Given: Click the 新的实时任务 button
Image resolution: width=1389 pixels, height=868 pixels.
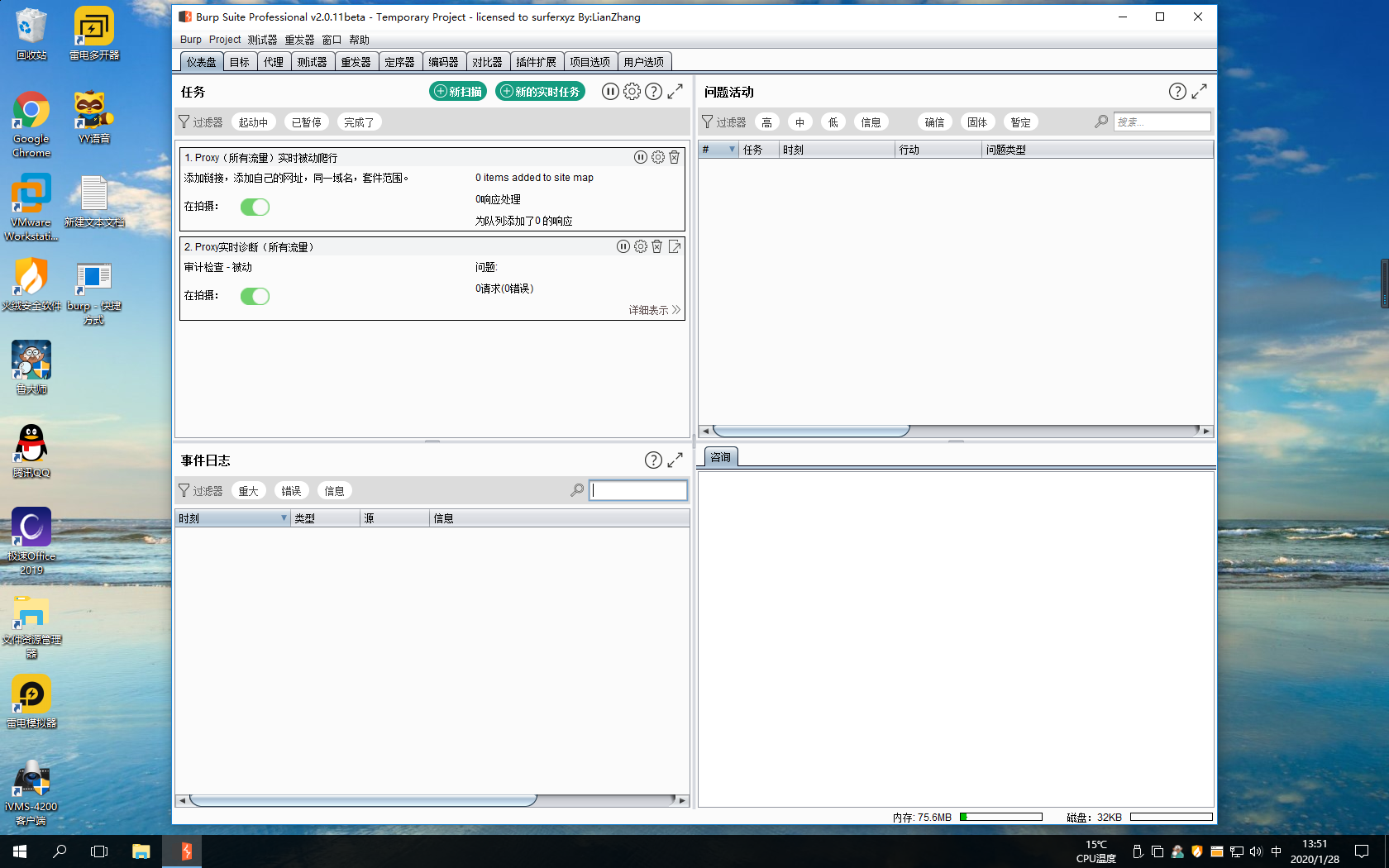Looking at the screenshot, I should pos(540,92).
